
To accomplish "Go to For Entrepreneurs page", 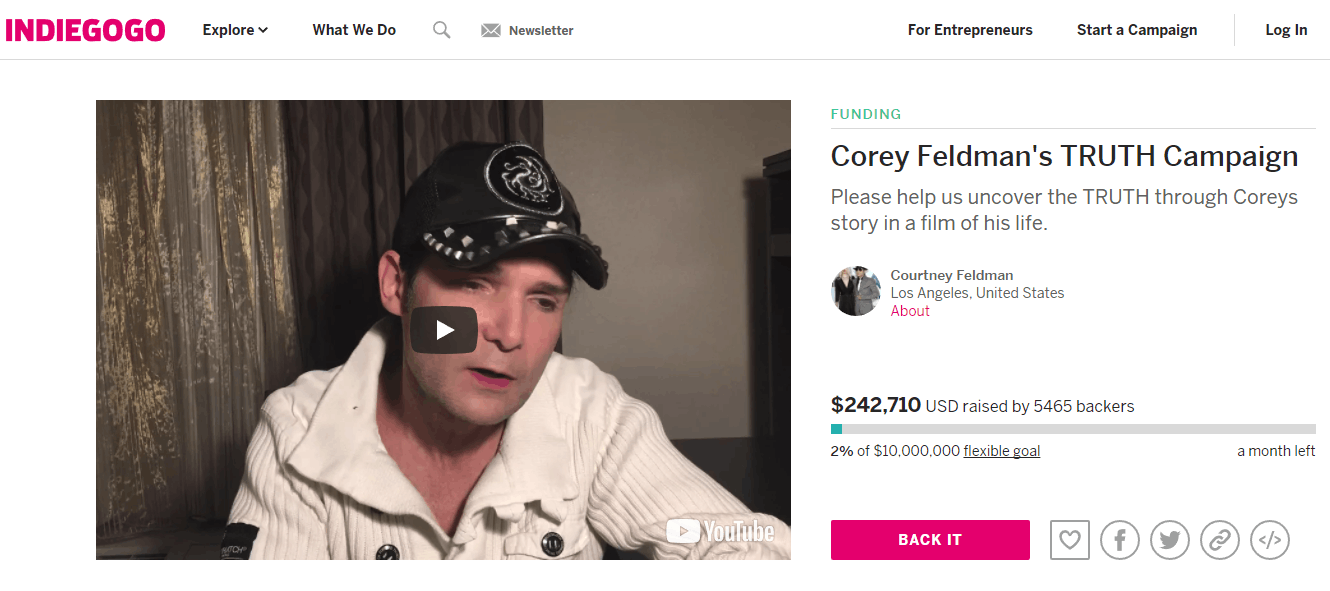I will 970,30.
